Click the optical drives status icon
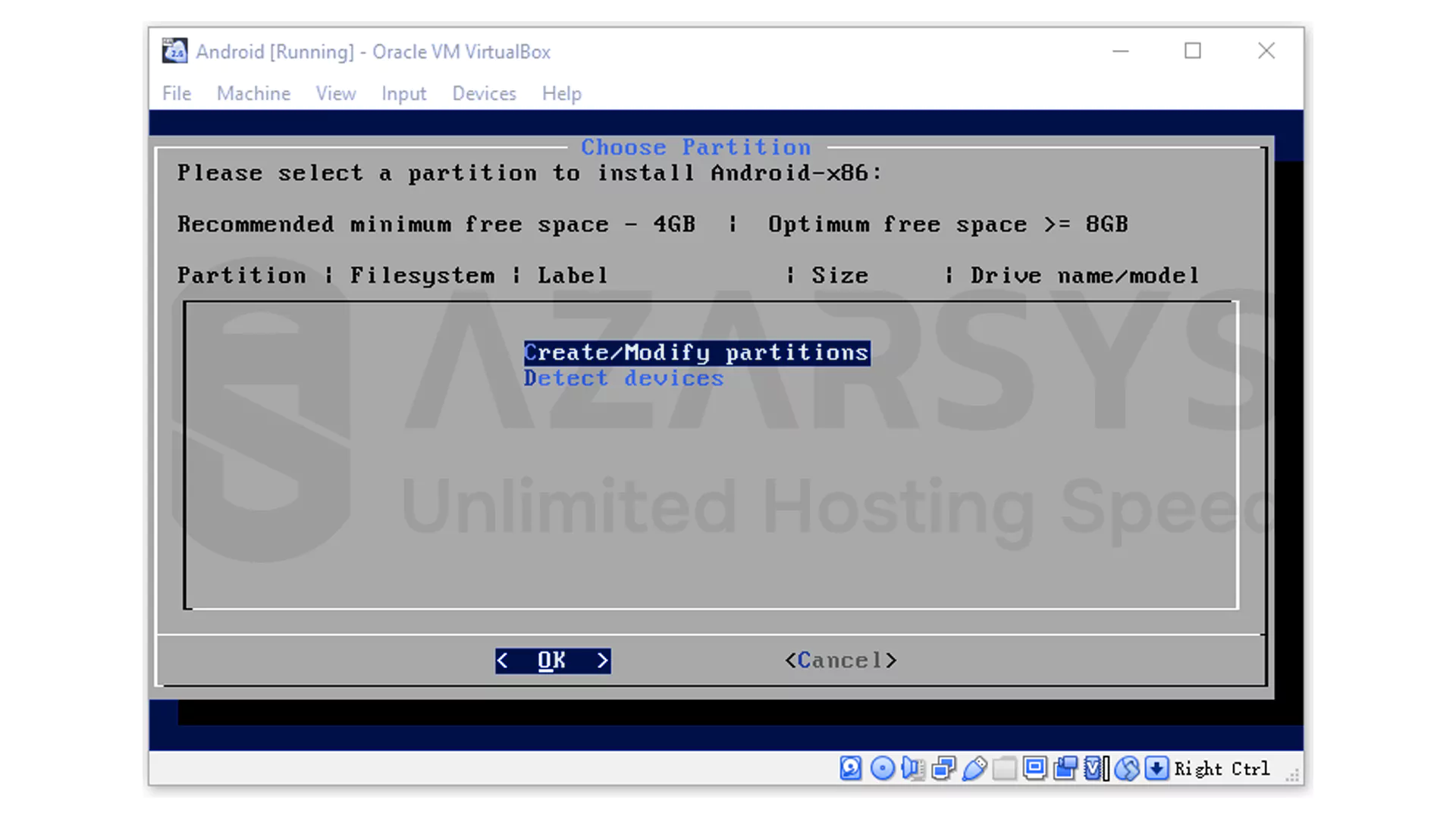 pos(882,768)
